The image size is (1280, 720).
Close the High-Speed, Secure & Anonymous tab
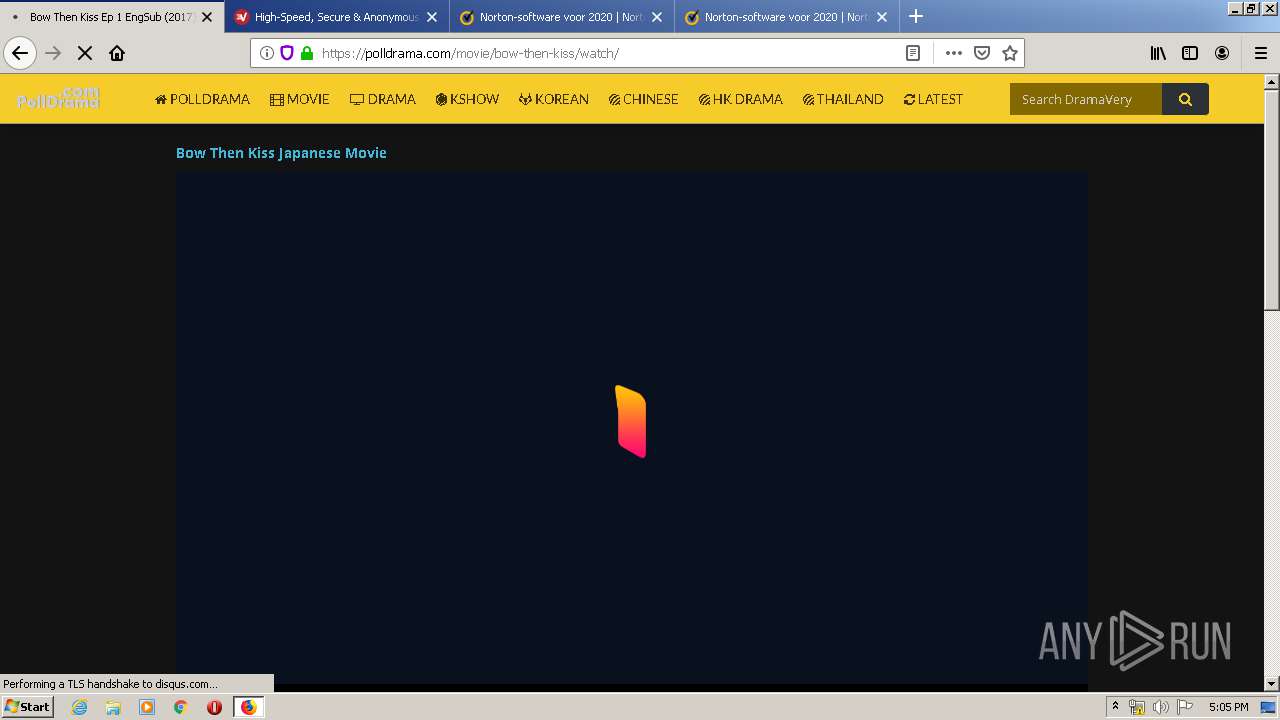[x=432, y=17]
